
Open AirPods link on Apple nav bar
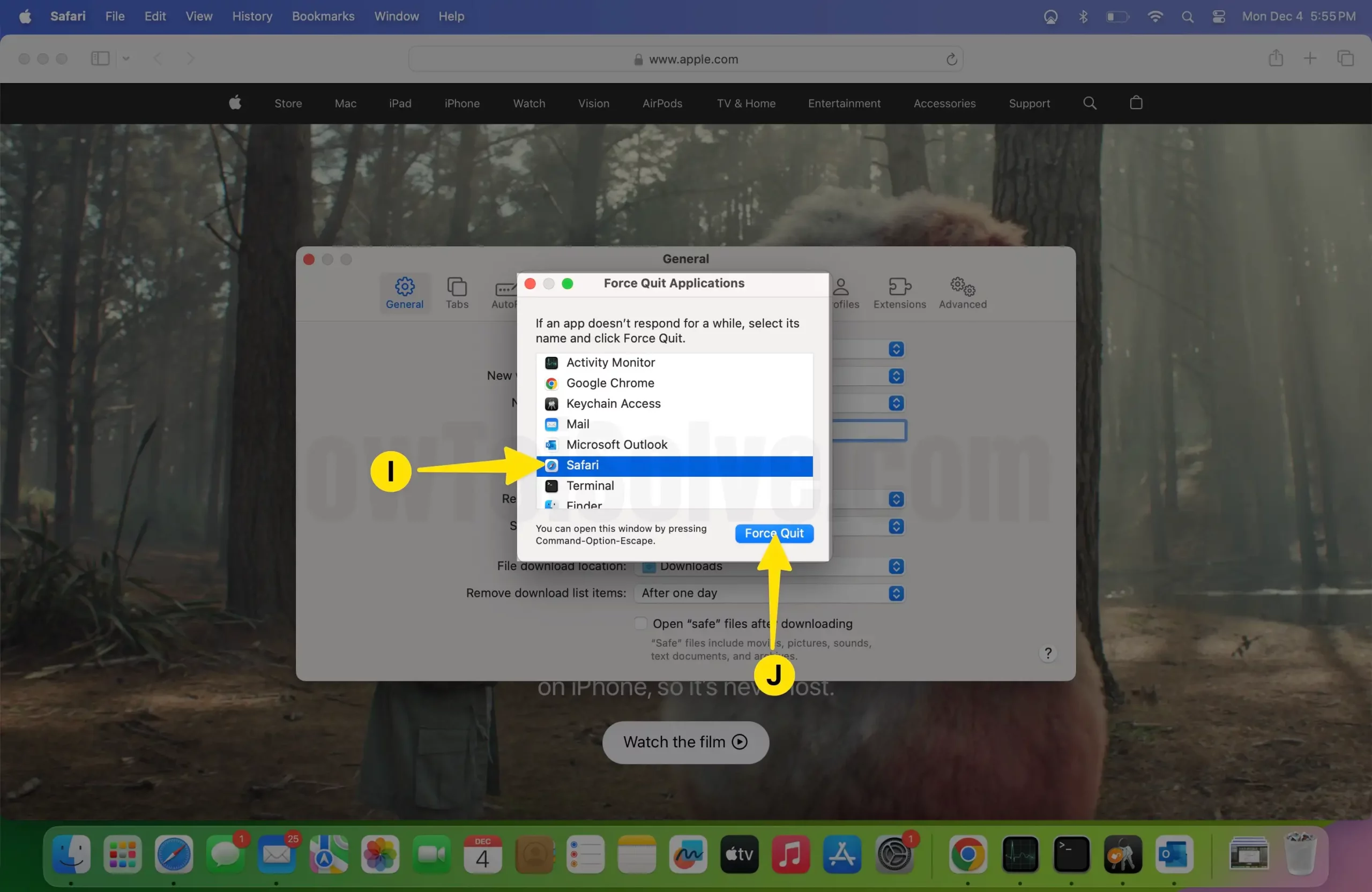click(x=662, y=103)
